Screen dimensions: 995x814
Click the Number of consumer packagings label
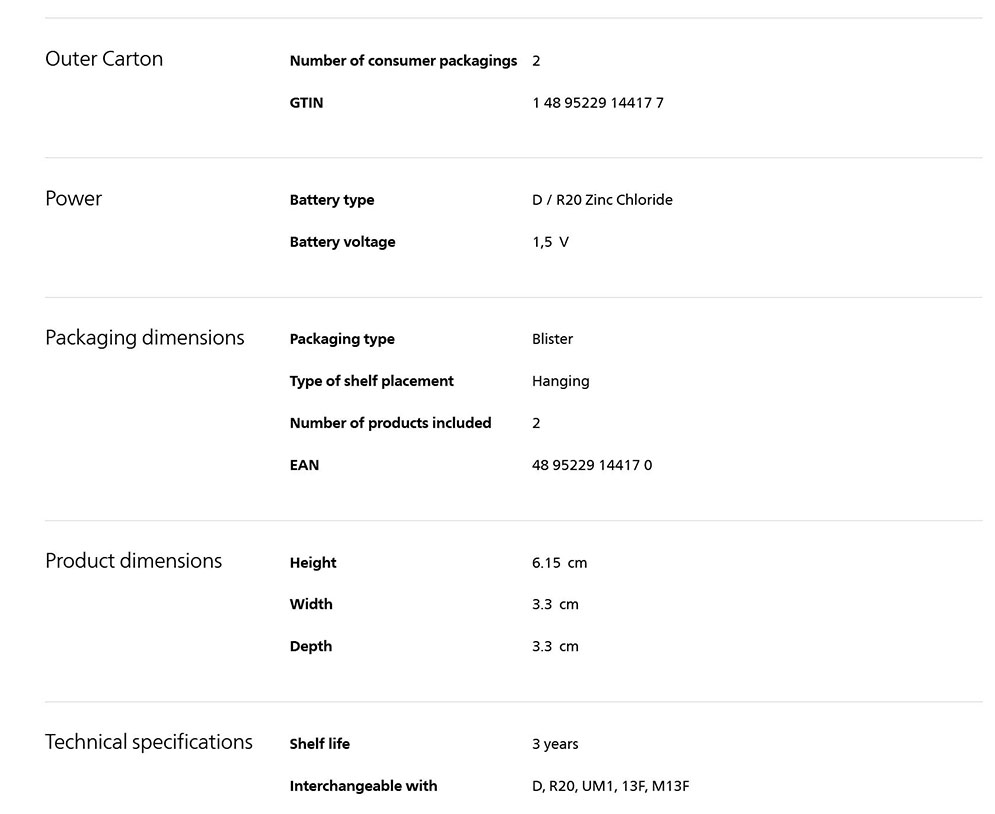[403, 61]
